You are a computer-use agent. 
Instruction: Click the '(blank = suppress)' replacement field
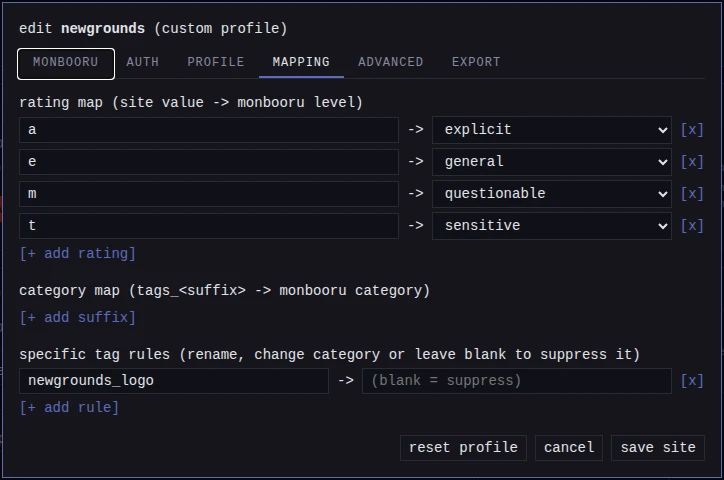[517, 381]
